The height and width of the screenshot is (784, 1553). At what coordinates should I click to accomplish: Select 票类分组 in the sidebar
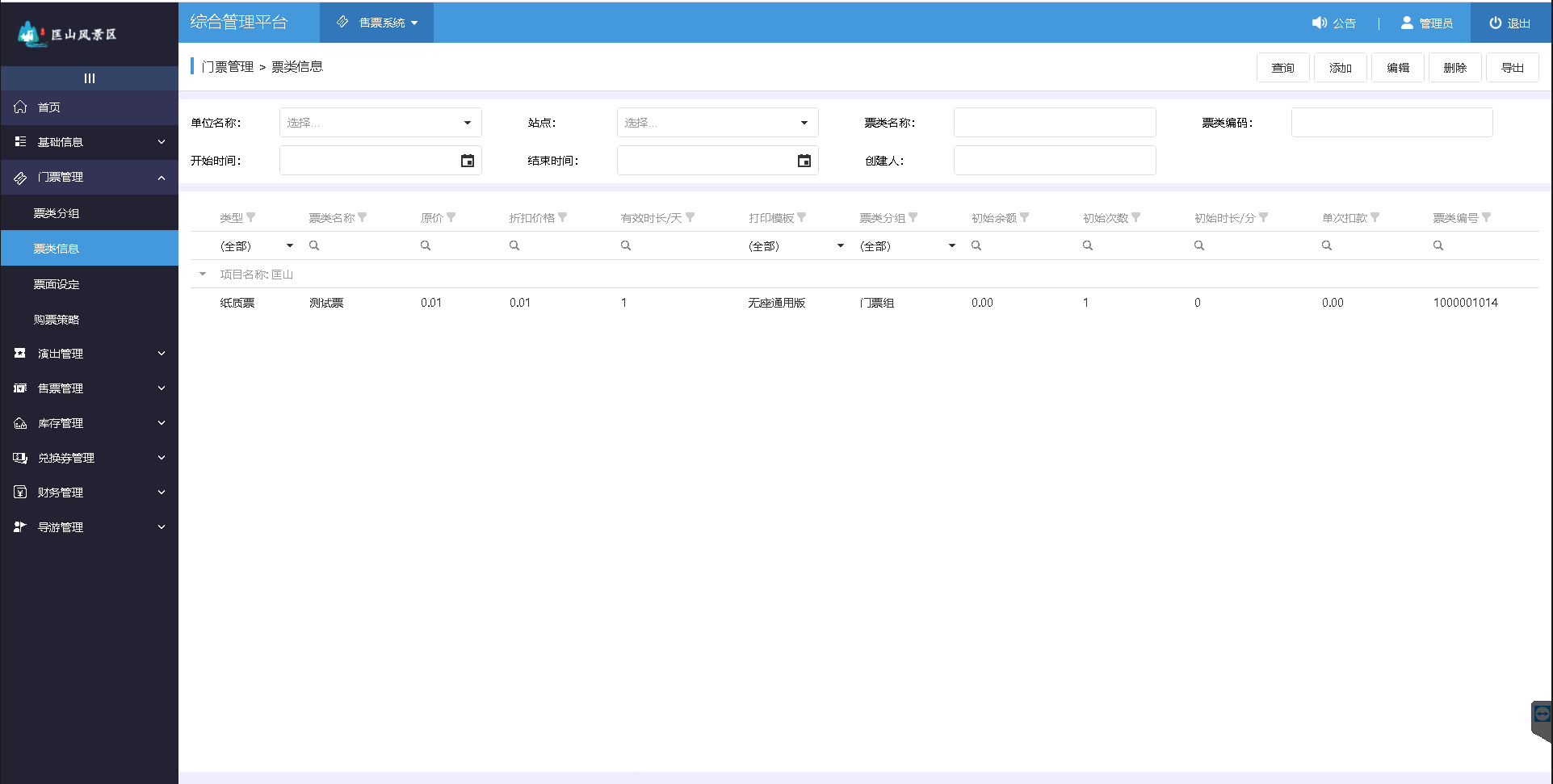pyautogui.click(x=56, y=212)
